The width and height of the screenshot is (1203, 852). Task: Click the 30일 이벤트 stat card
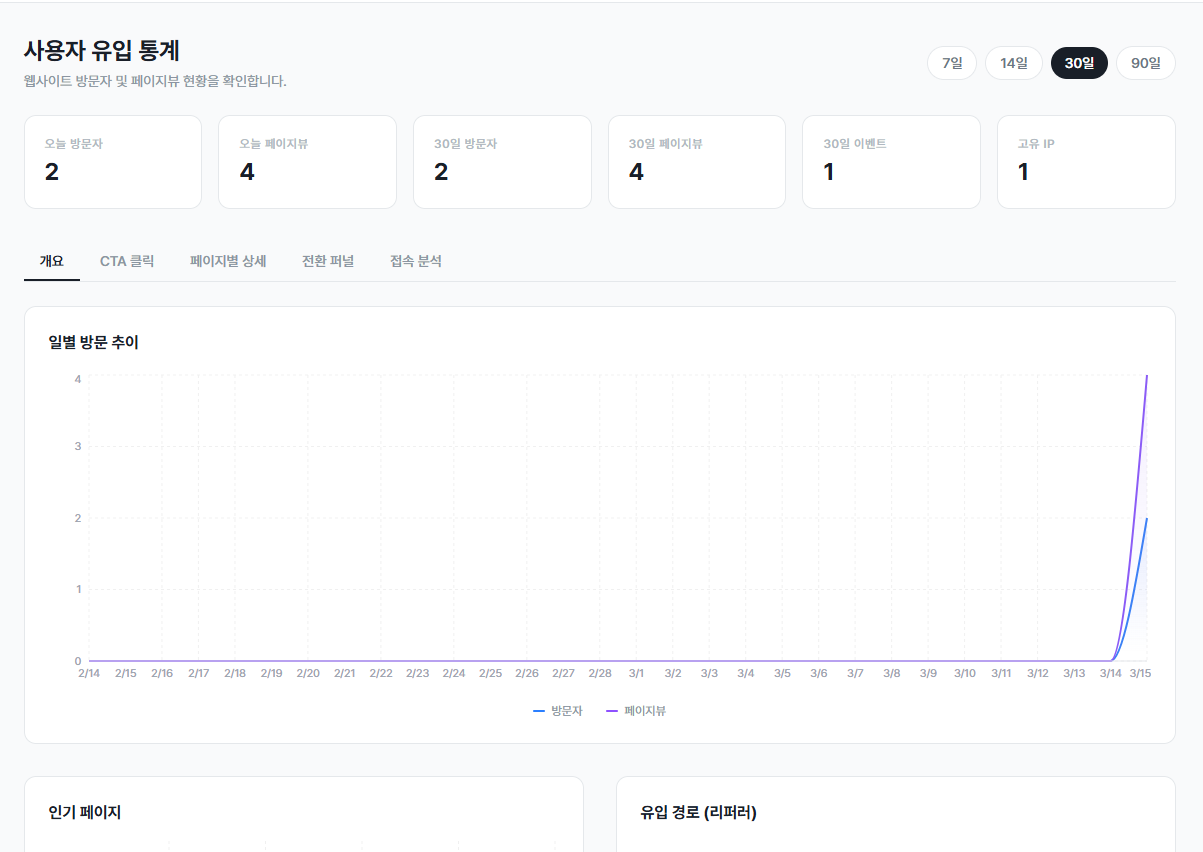pyautogui.click(x=891, y=162)
